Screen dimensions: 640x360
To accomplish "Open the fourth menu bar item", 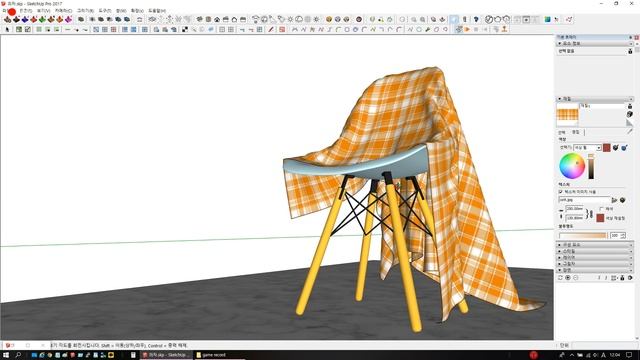I will [x=63, y=11].
